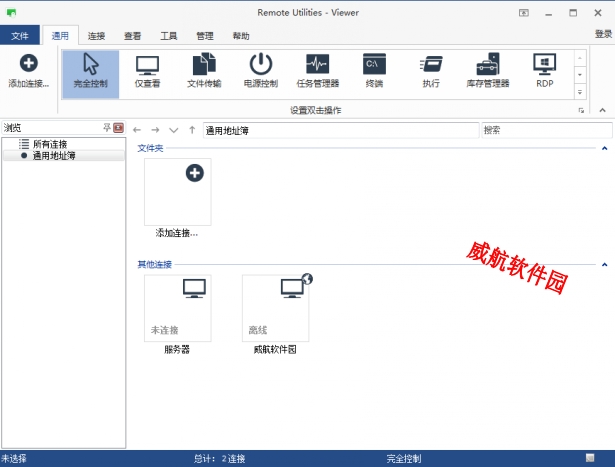This screenshot has height=467, width=615.
Task: Click the 添加连接 plus icon in ribbon
Action: coord(28,64)
